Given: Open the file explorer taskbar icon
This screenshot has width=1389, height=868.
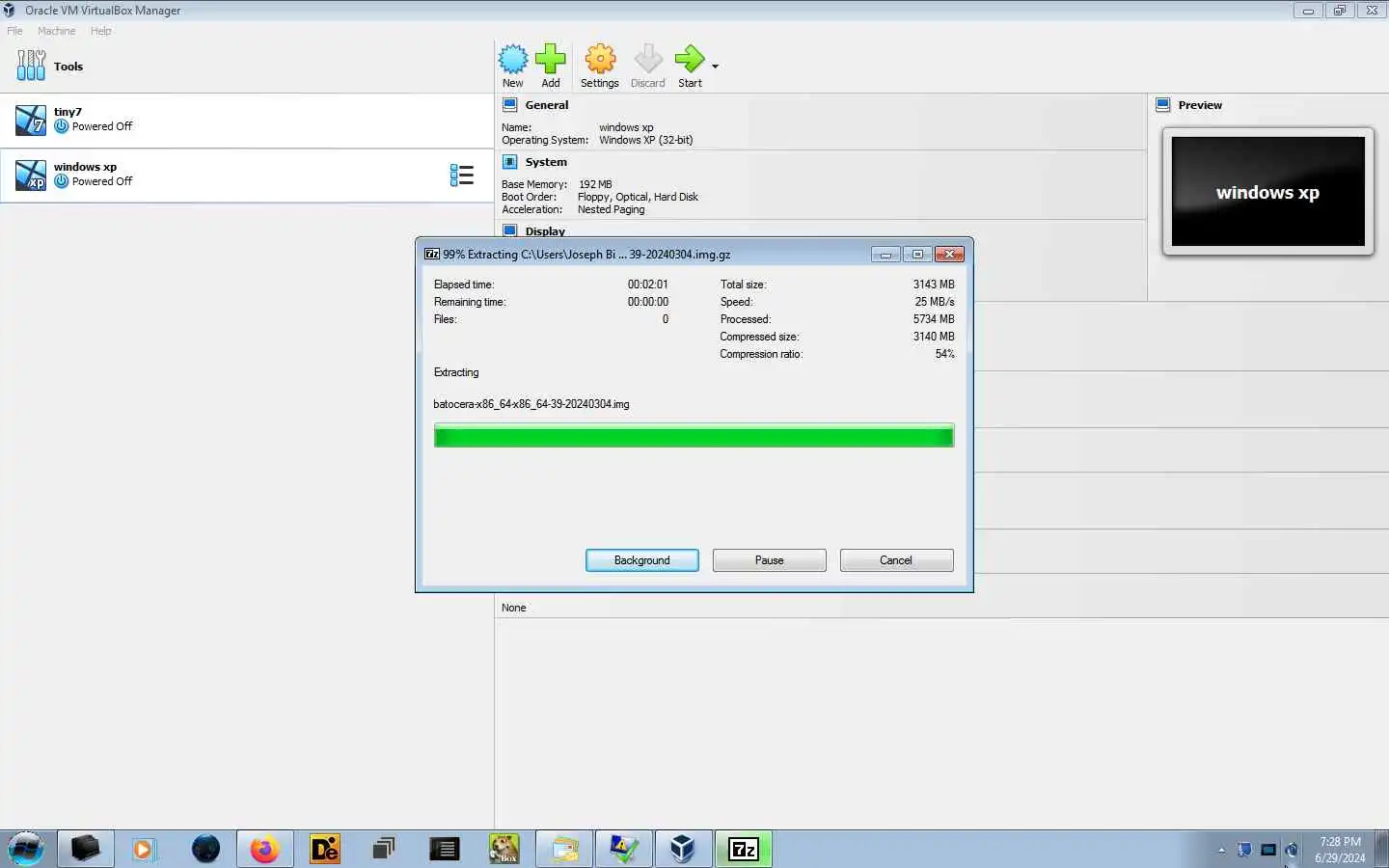Looking at the screenshot, I should [x=565, y=849].
